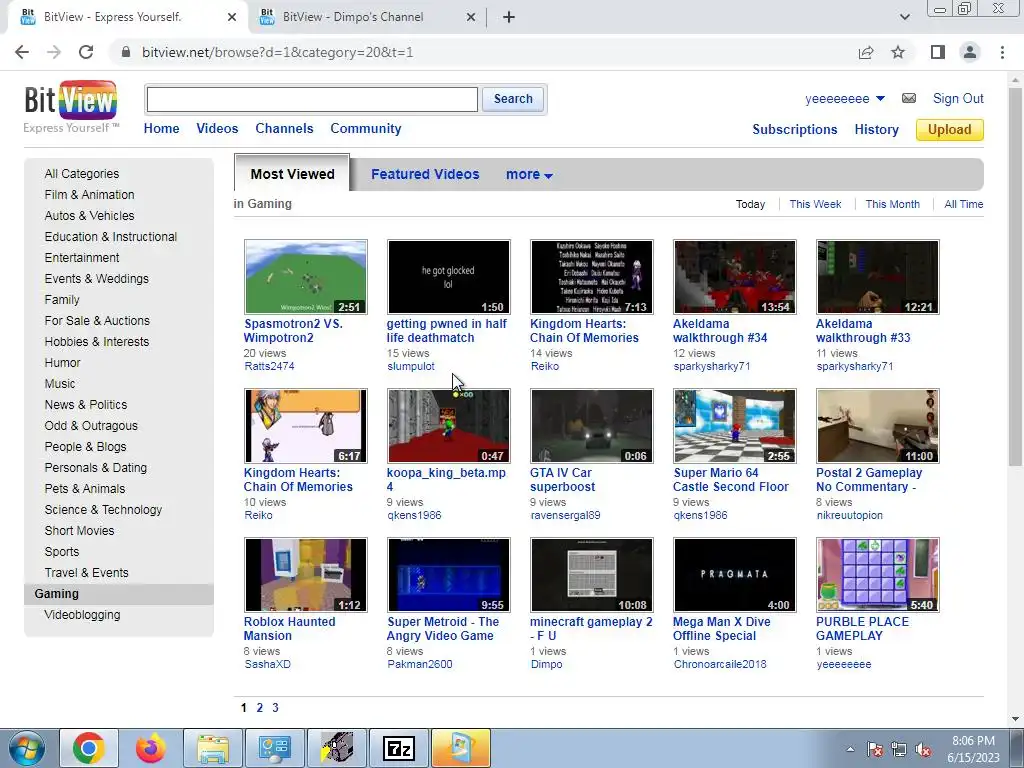Open the tab search chevron

[904, 17]
